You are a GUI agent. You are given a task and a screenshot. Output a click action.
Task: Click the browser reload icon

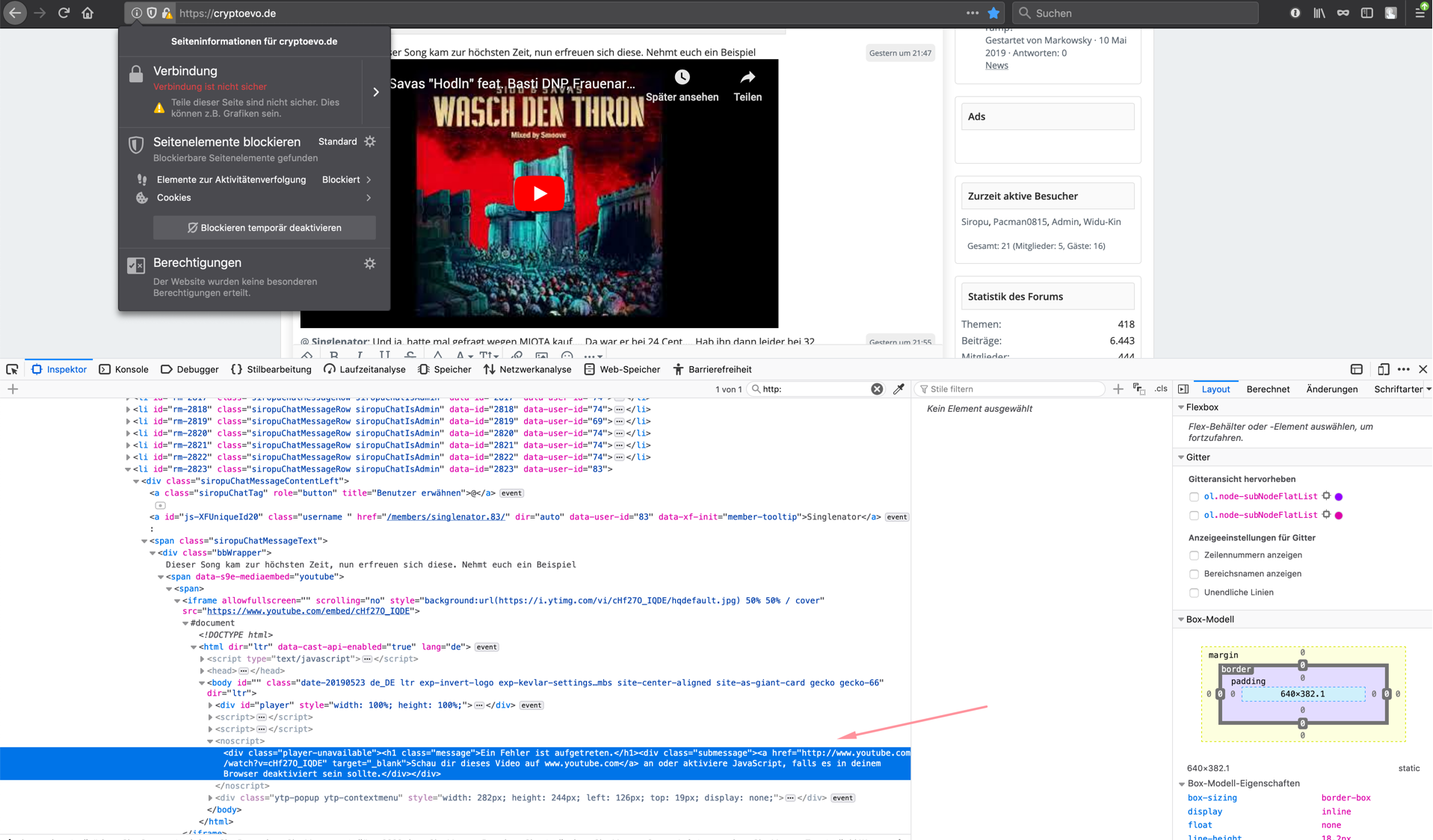(64, 13)
